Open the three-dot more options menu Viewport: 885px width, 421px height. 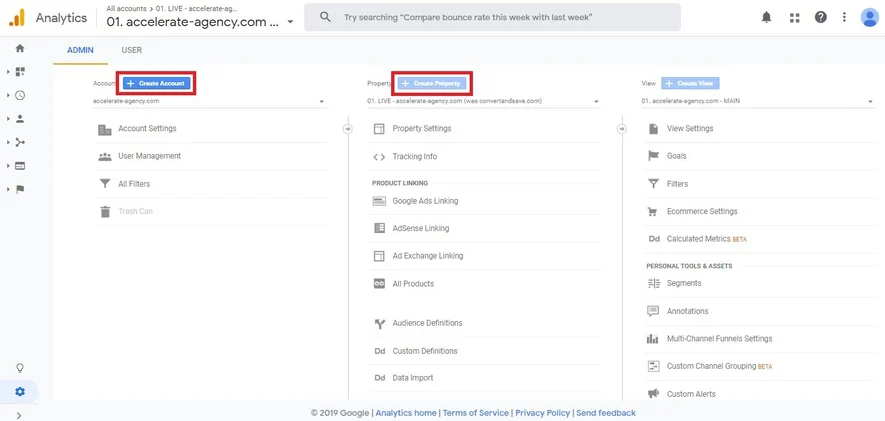pos(844,17)
